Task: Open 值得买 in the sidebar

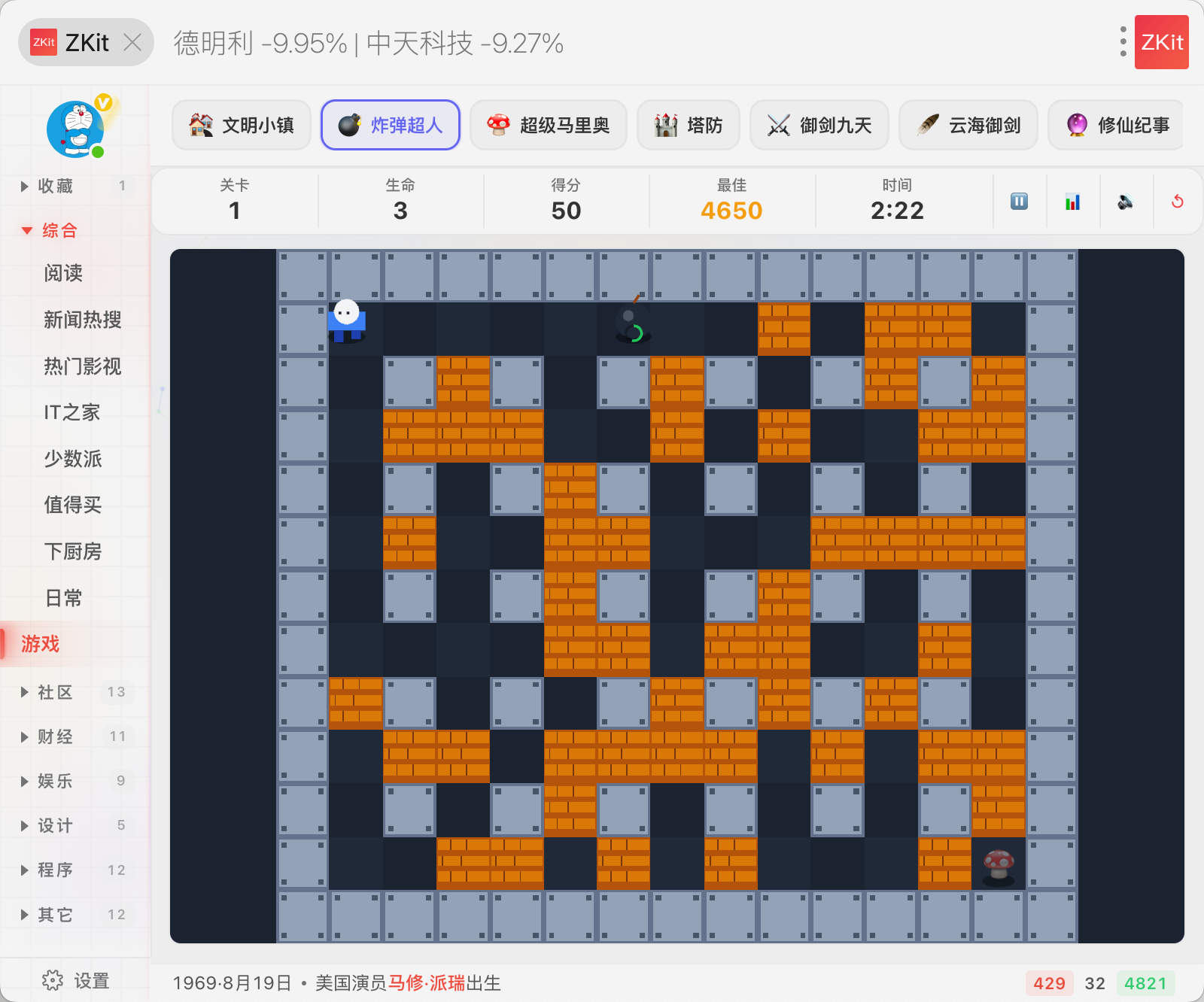Action: 73,505
